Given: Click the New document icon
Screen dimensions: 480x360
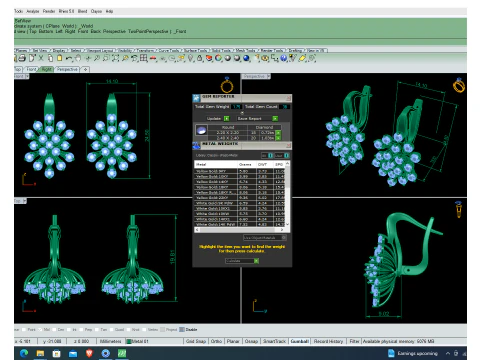Looking at the screenshot, I should 32,58.
